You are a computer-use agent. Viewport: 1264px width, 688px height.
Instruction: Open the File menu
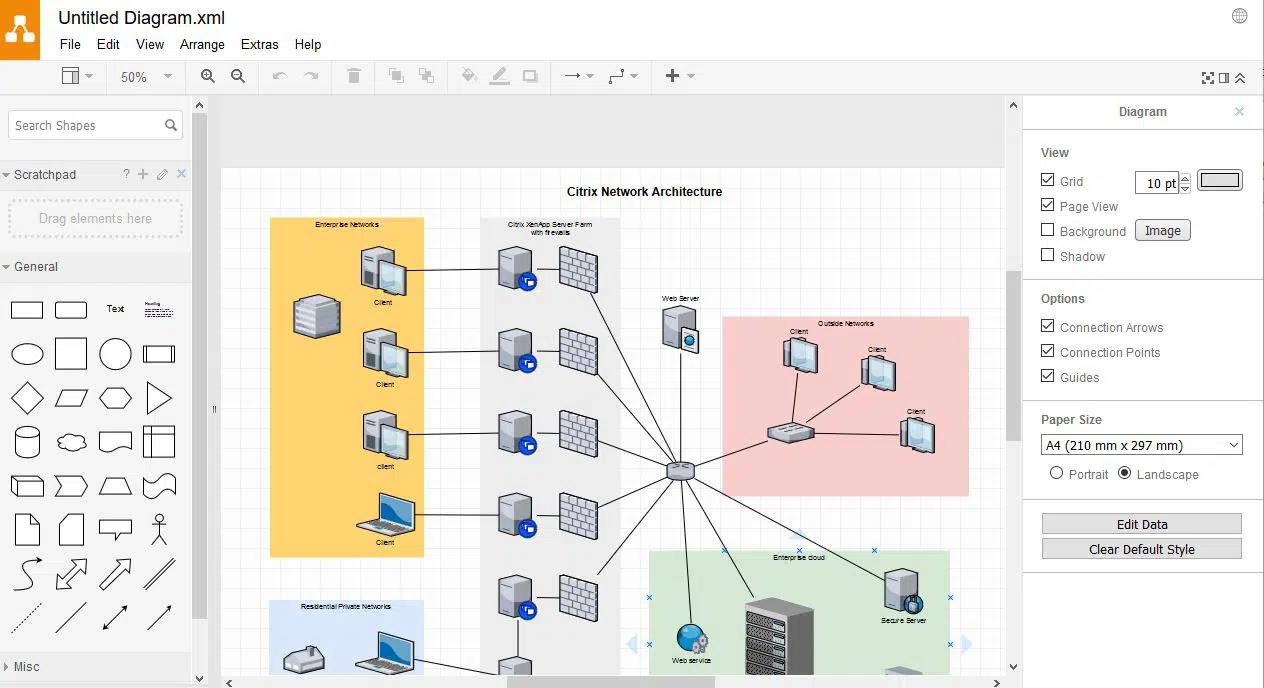tap(70, 44)
